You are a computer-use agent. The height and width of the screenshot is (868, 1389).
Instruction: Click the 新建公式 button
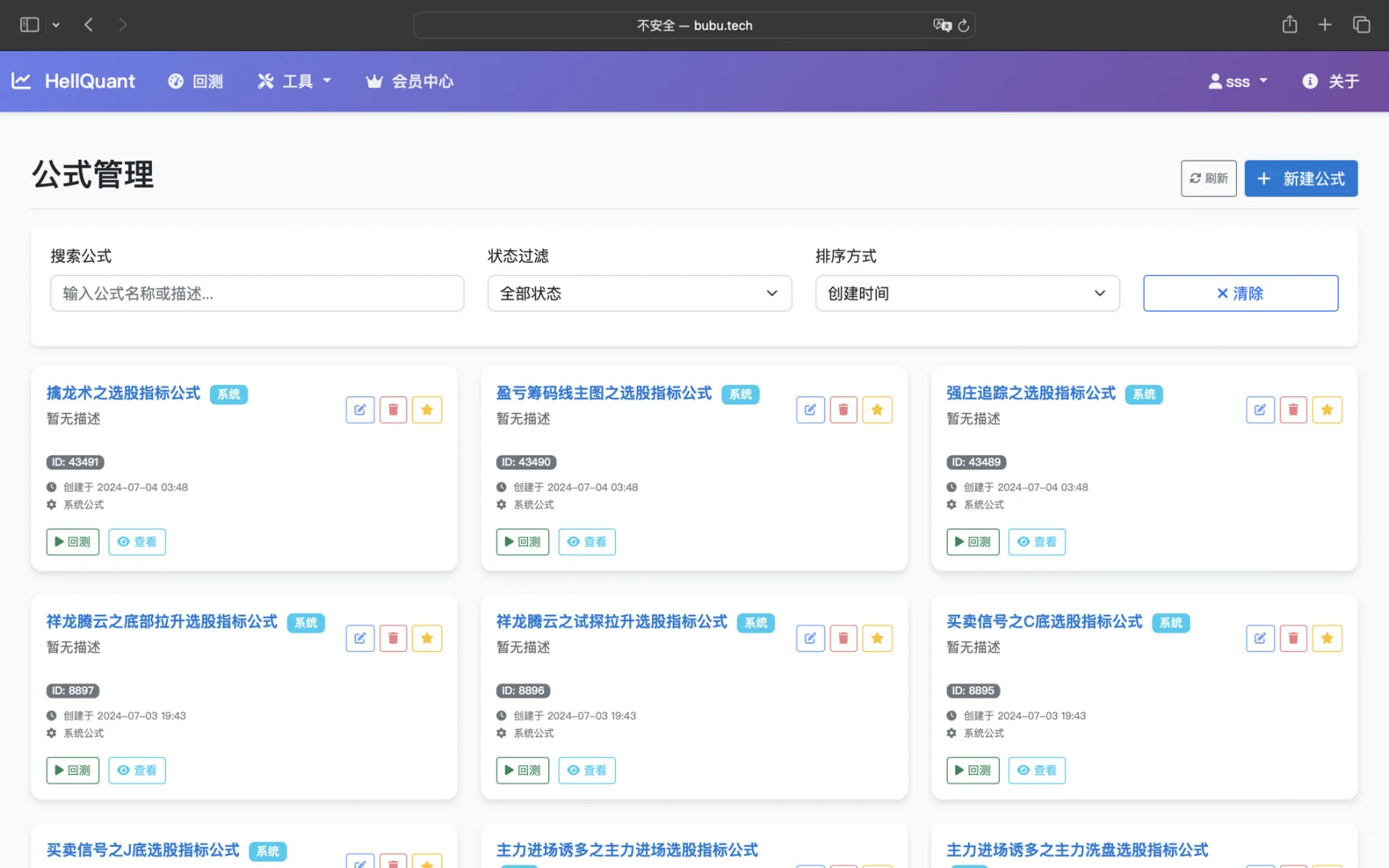(x=1301, y=178)
